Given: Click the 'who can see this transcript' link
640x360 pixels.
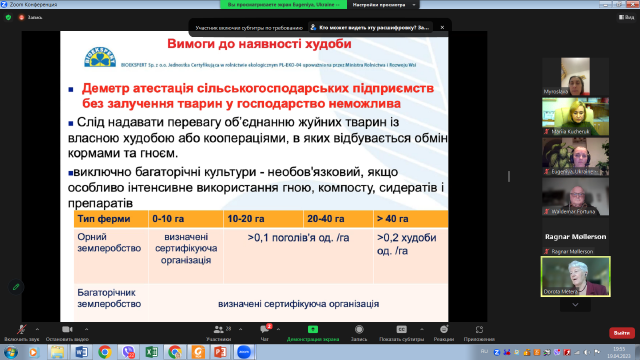Looking at the screenshot, I should pos(371,27).
